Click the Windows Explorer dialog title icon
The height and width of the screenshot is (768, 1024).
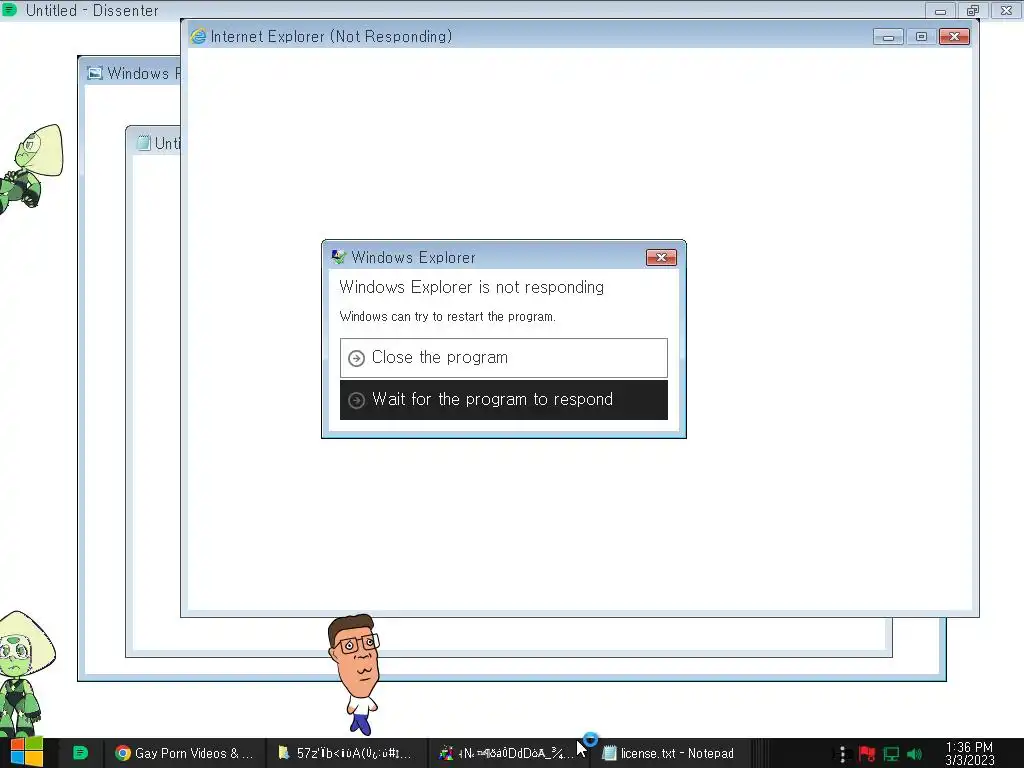click(x=338, y=257)
